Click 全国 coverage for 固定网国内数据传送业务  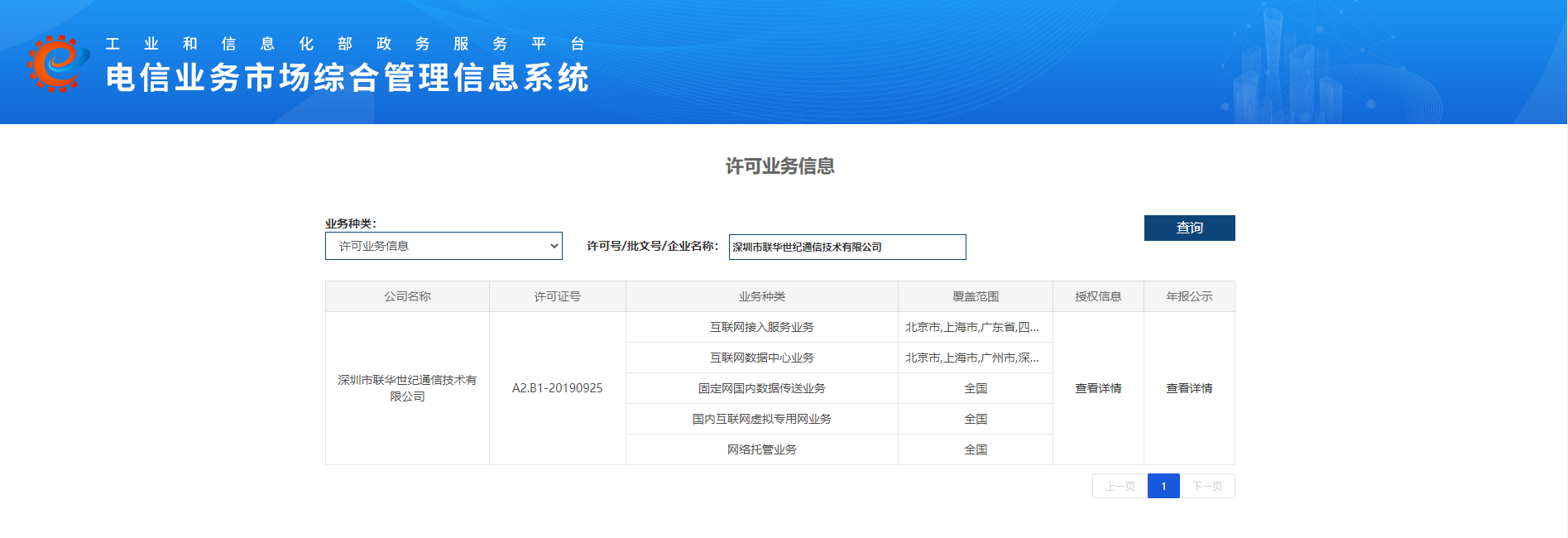(x=976, y=388)
